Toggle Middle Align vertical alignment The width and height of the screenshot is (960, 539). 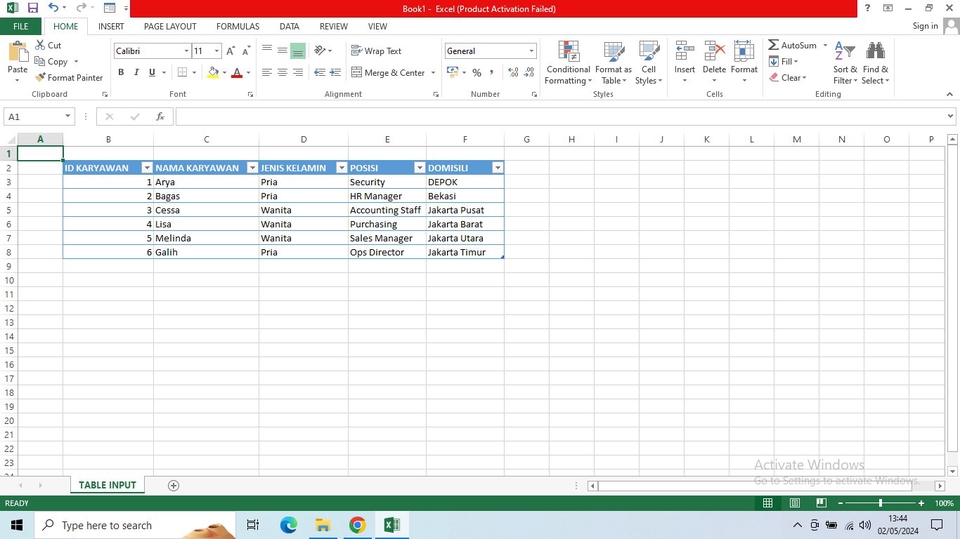pos(282,50)
